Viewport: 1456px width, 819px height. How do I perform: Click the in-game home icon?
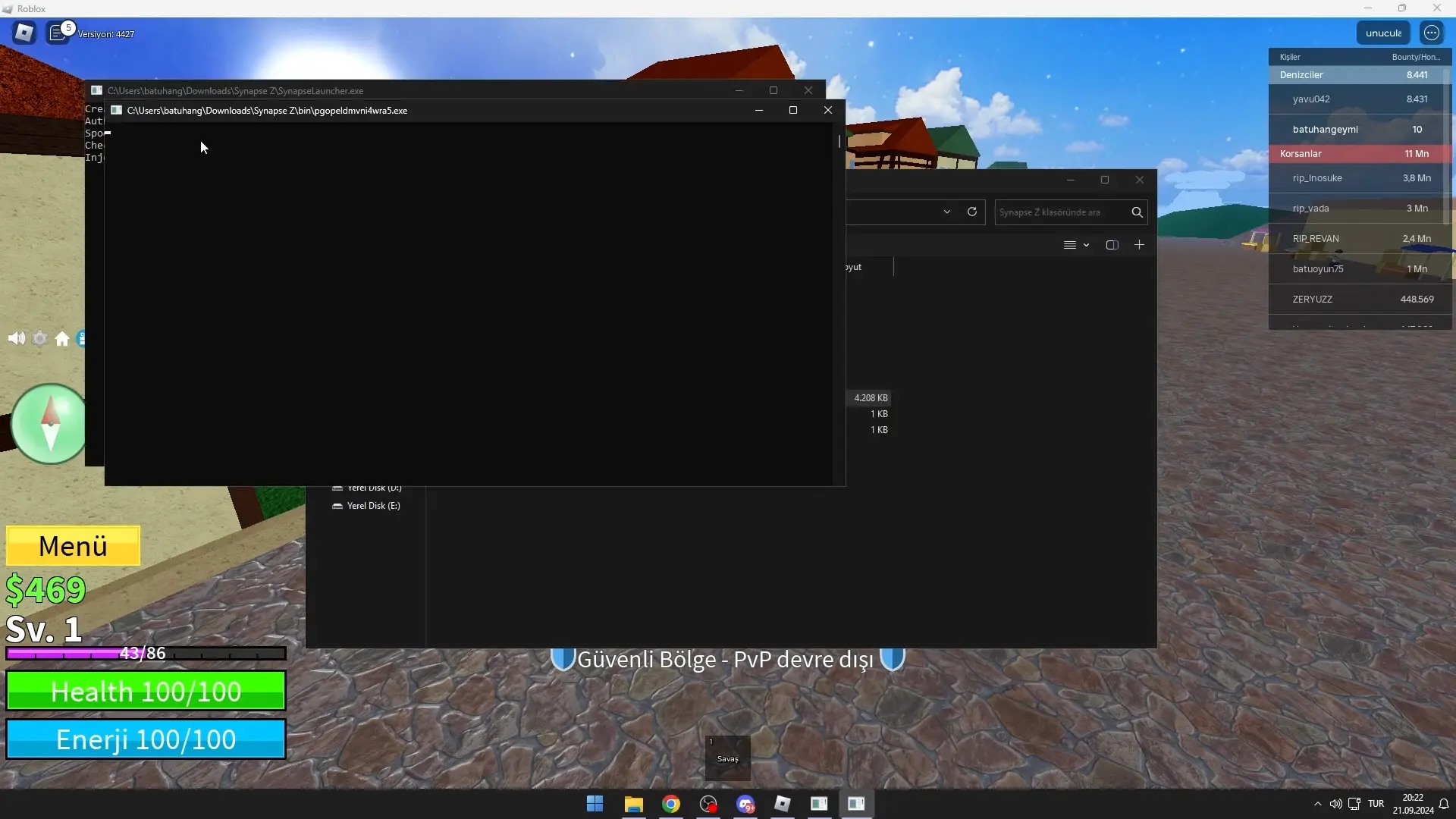[62, 338]
